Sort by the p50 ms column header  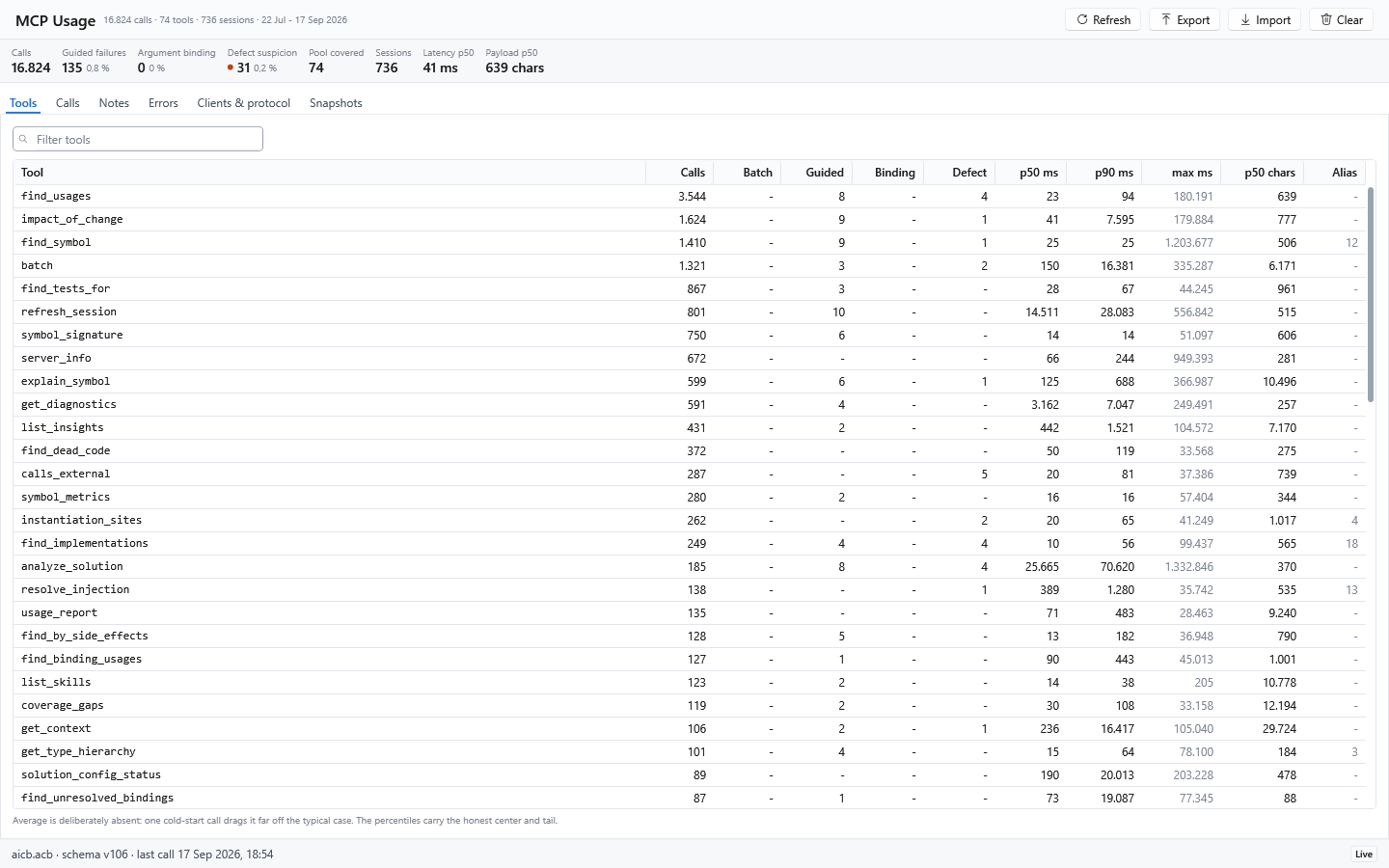click(1030, 173)
